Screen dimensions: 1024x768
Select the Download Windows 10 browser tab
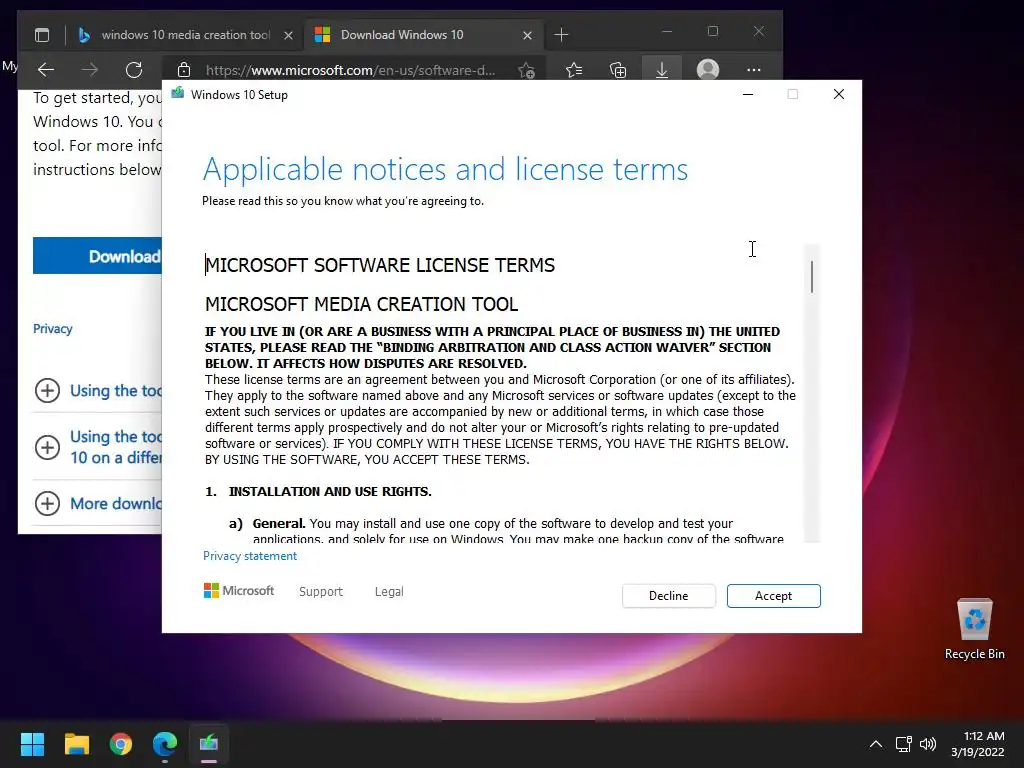pos(402,35)
